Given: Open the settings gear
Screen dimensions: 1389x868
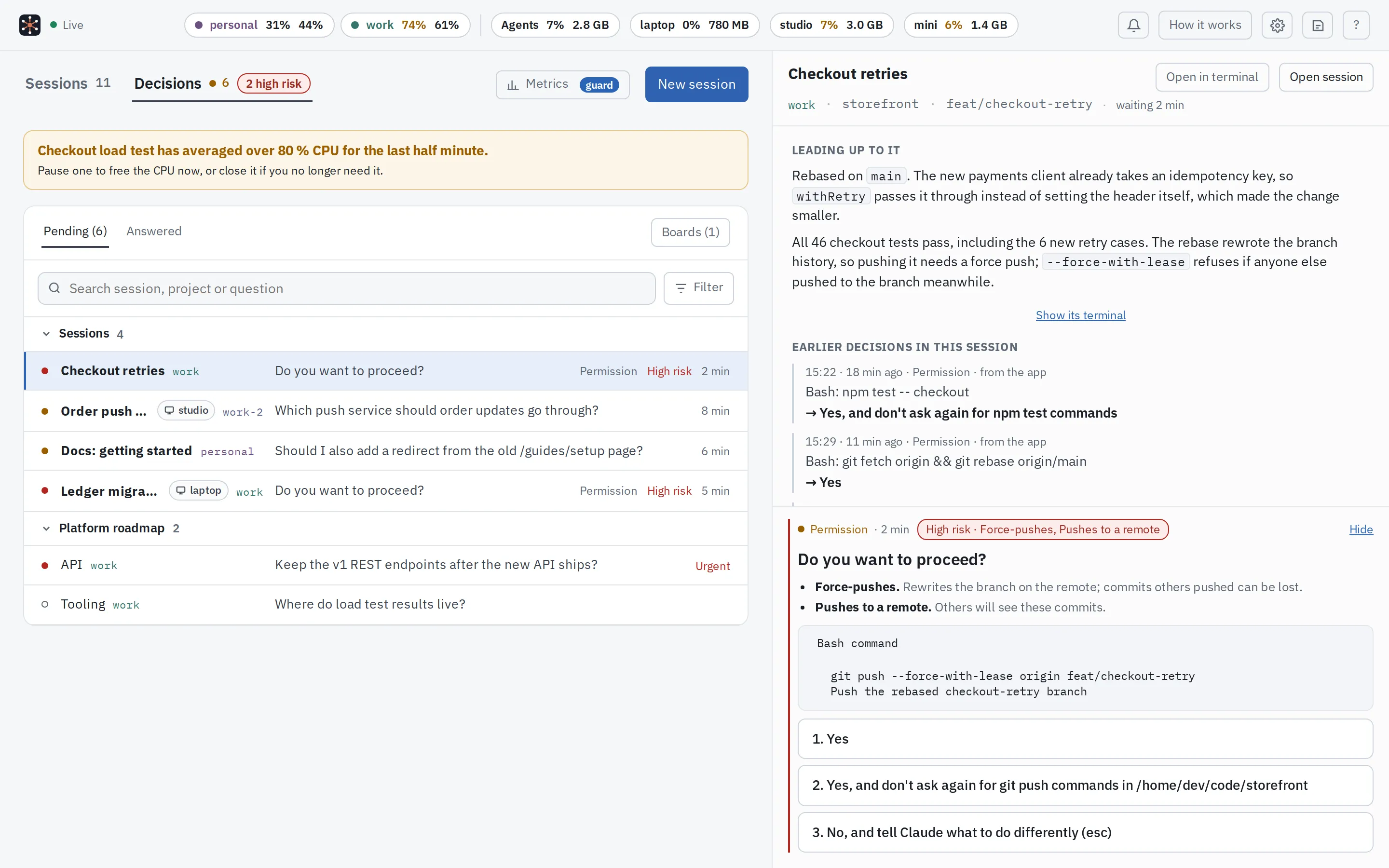Looking at the screenshot, I should point(1277,25).
